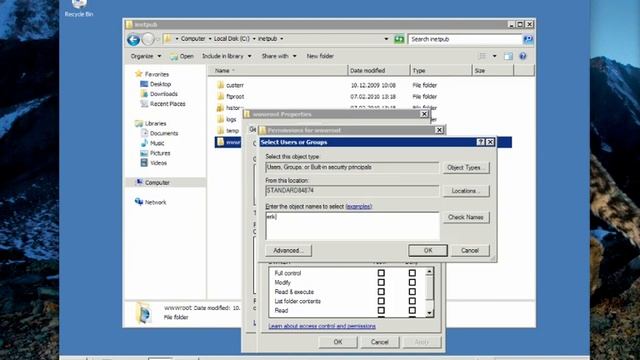
Task: Click the object names text box
Action: coord(352,226)
